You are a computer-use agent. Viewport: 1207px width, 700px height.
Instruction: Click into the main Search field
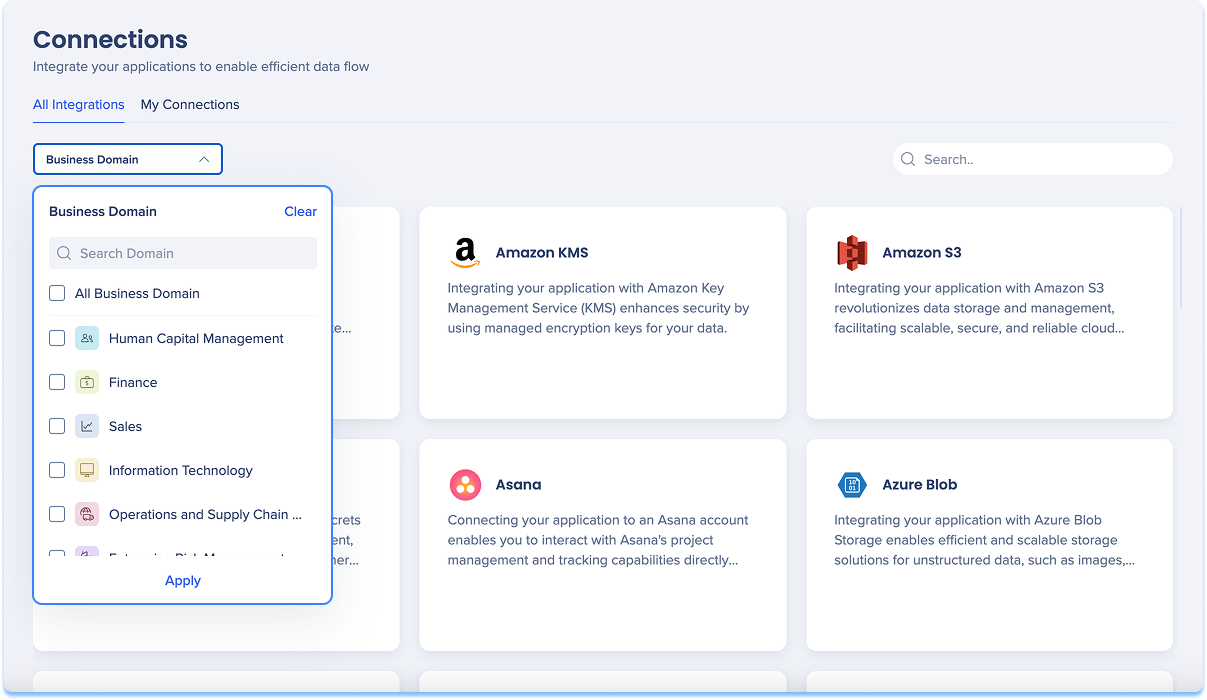coord(1033,159)
